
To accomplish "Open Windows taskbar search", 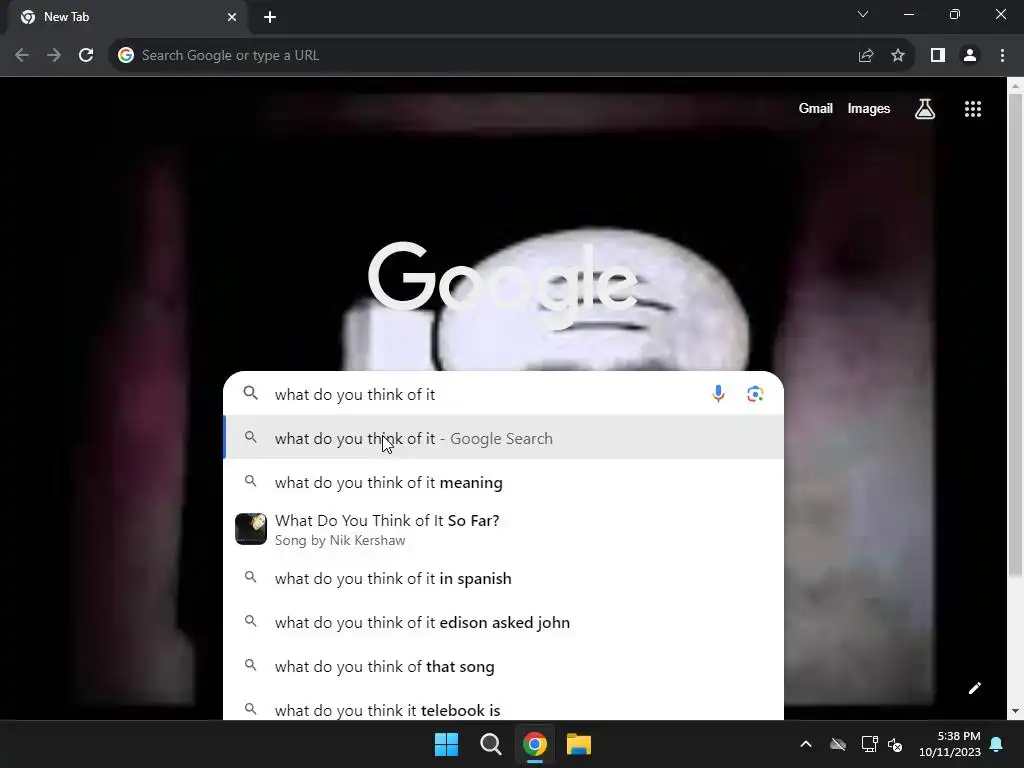I will click(490, 744).
